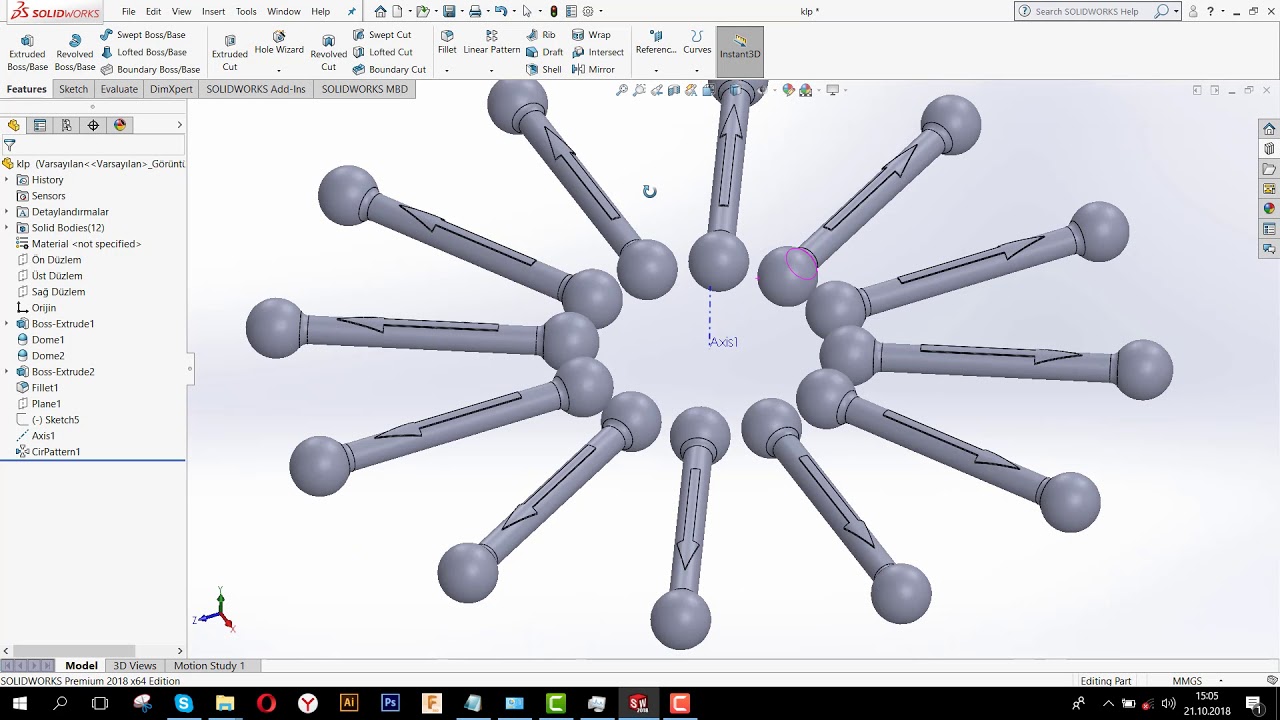Image resolution: width=1280 pixels, height=720 pixels.
Task: Open the Curves tool
Action: pyautogui.click(x=697, y=43)
